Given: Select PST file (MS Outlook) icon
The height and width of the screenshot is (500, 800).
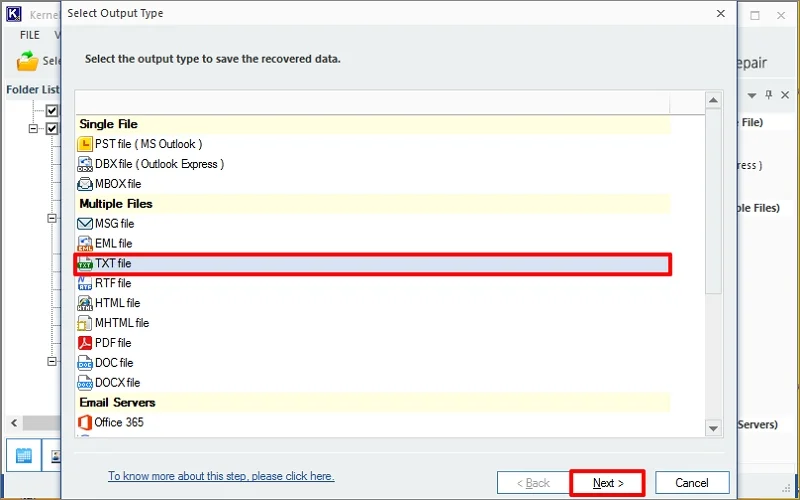Looking at the screenshot, I should coord(85,144).
